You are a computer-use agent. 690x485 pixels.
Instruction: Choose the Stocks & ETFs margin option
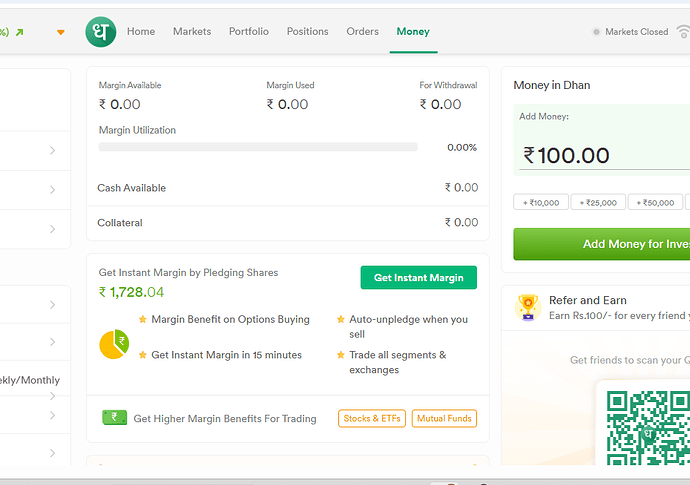pos(372,418)
